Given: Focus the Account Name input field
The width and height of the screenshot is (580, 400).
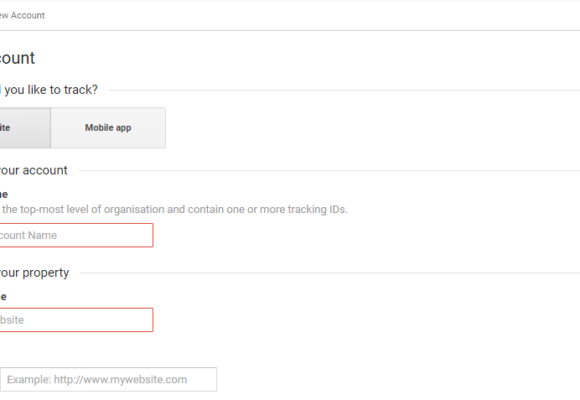Looking at the screenshot, I should click(76, 235).
